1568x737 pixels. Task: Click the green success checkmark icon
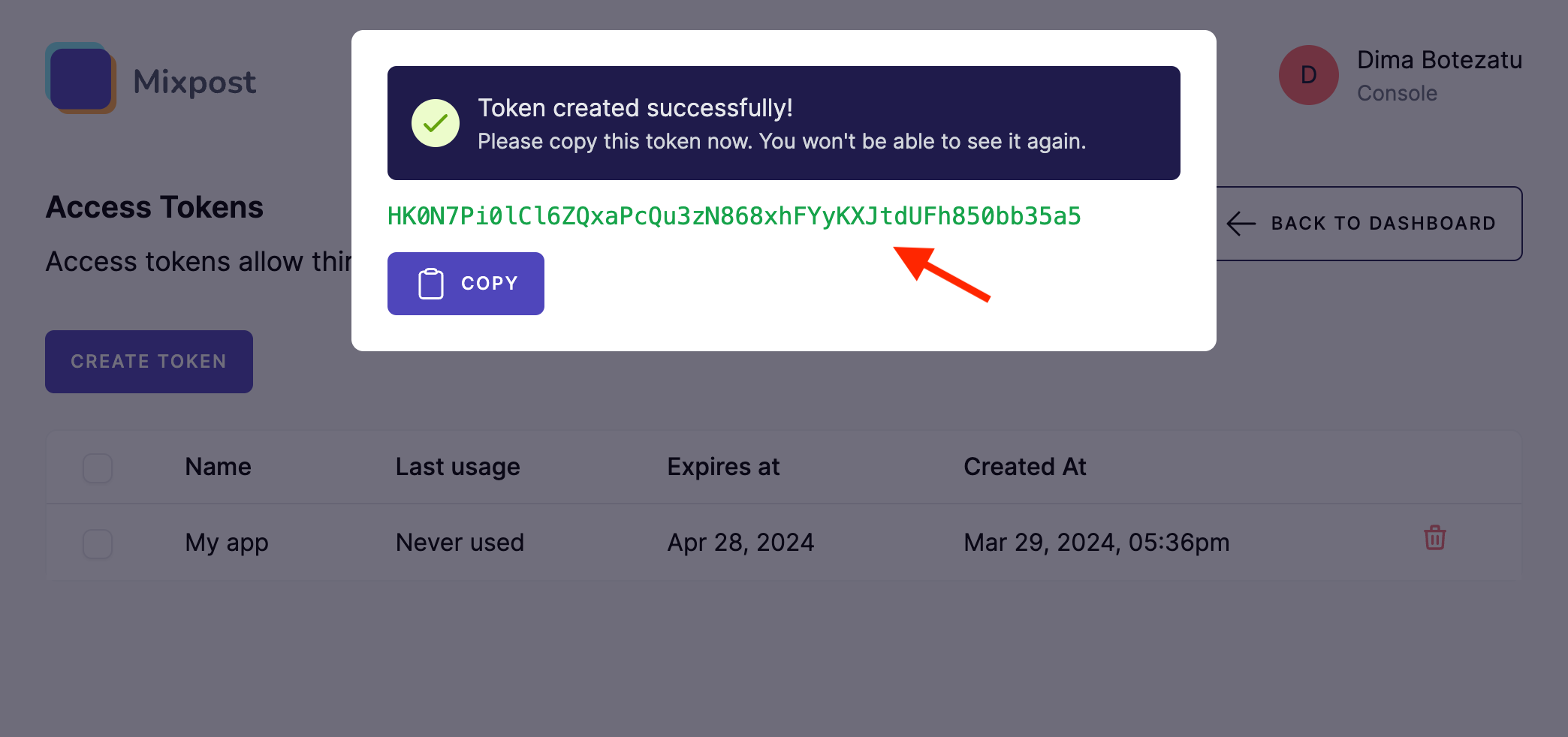[x=436, y=123]
